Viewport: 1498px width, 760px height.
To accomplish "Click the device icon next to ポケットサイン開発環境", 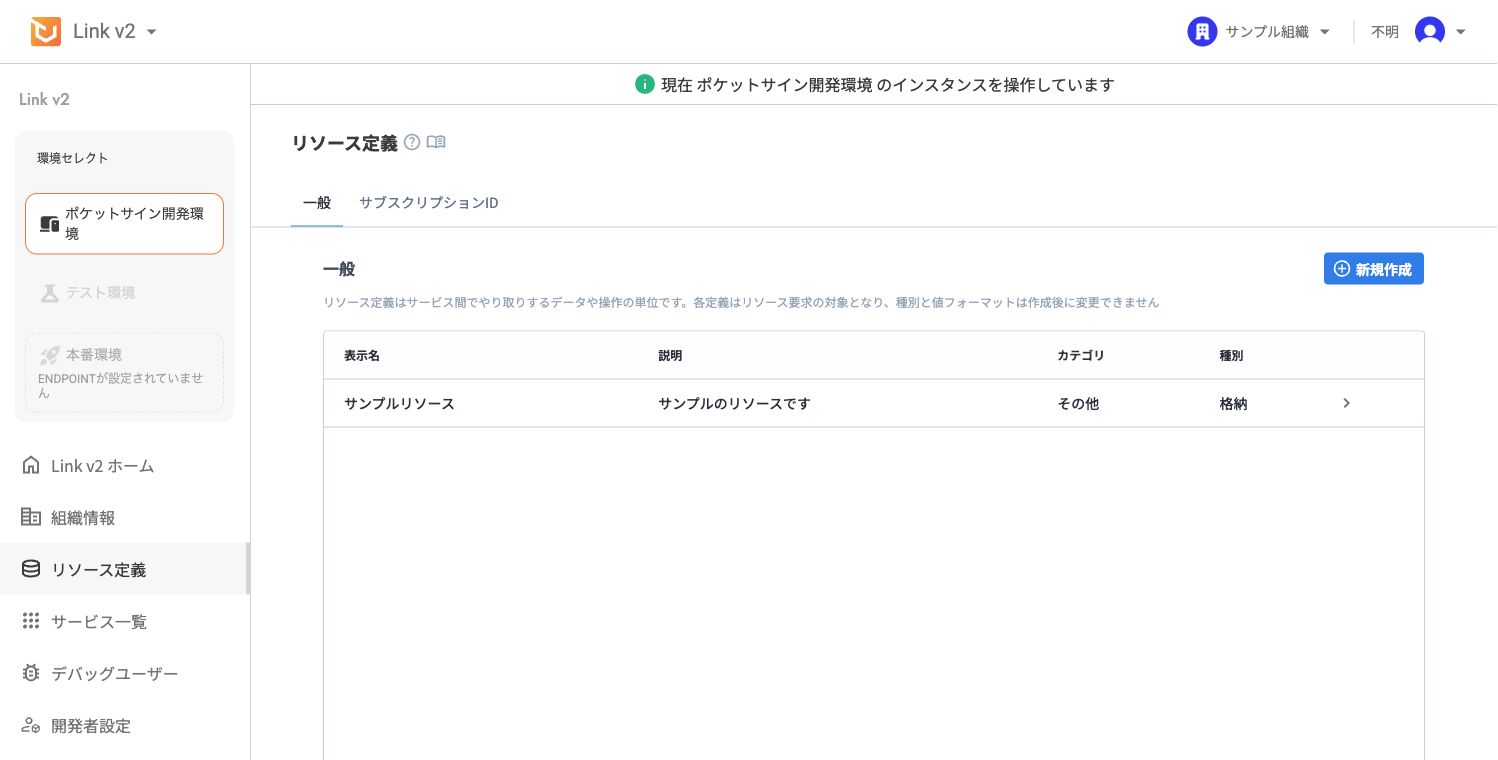I will 49,224.
